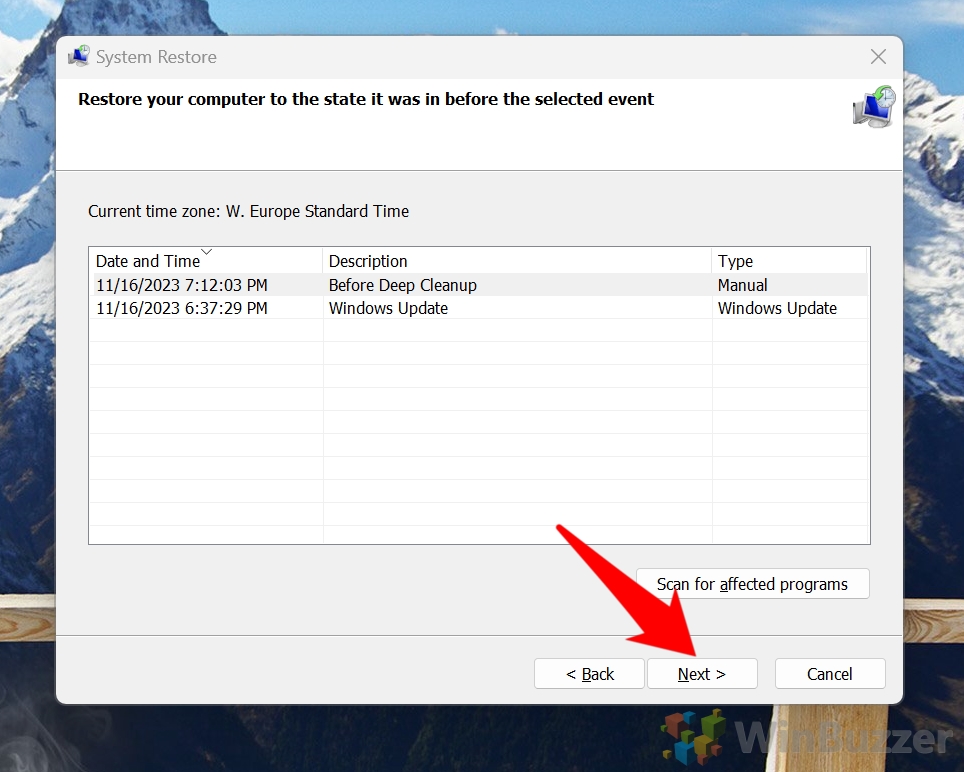Click the 'Windows Update' description cell

click(388, 308)
